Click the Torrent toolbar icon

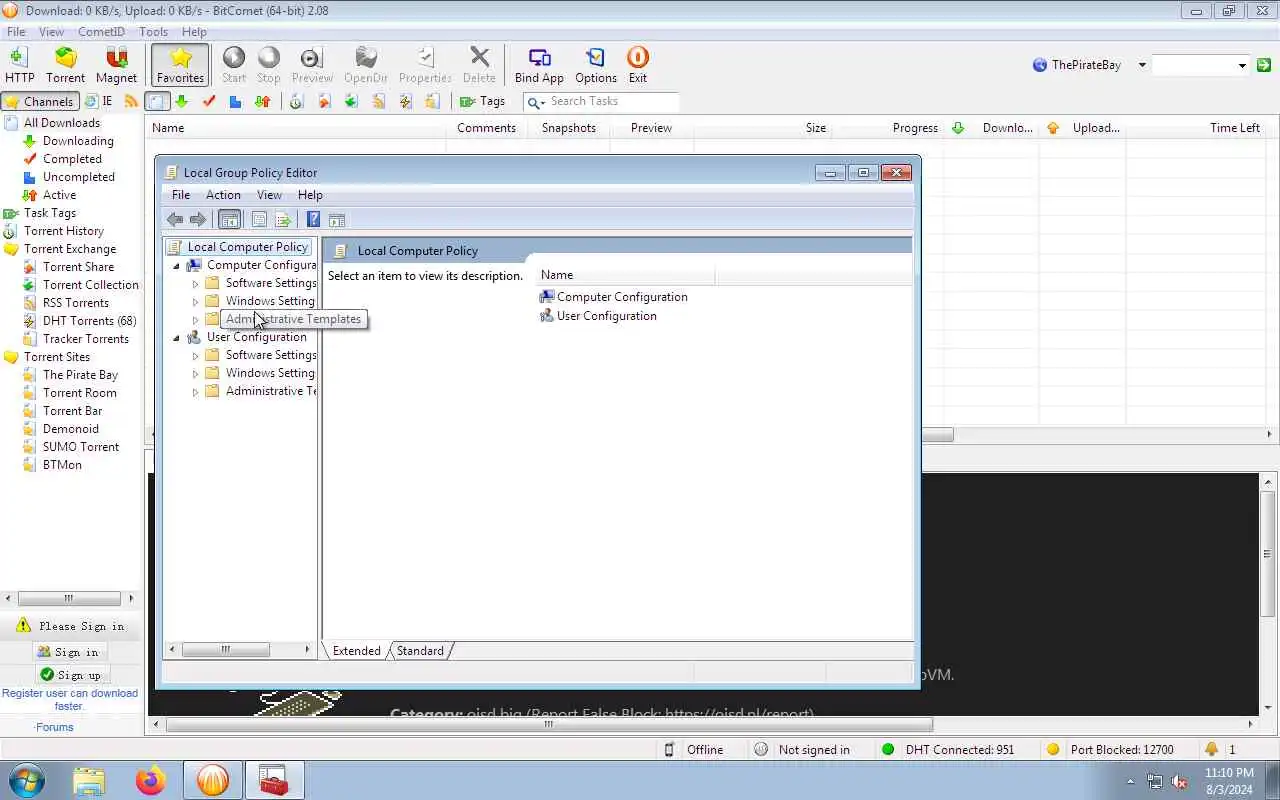point(66,65)
